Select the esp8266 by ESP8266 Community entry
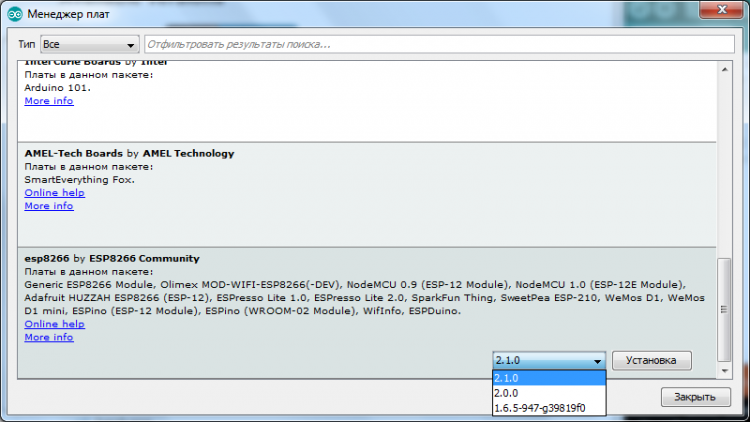This screenshot has height=422, width=750. [x=367, y=313]
